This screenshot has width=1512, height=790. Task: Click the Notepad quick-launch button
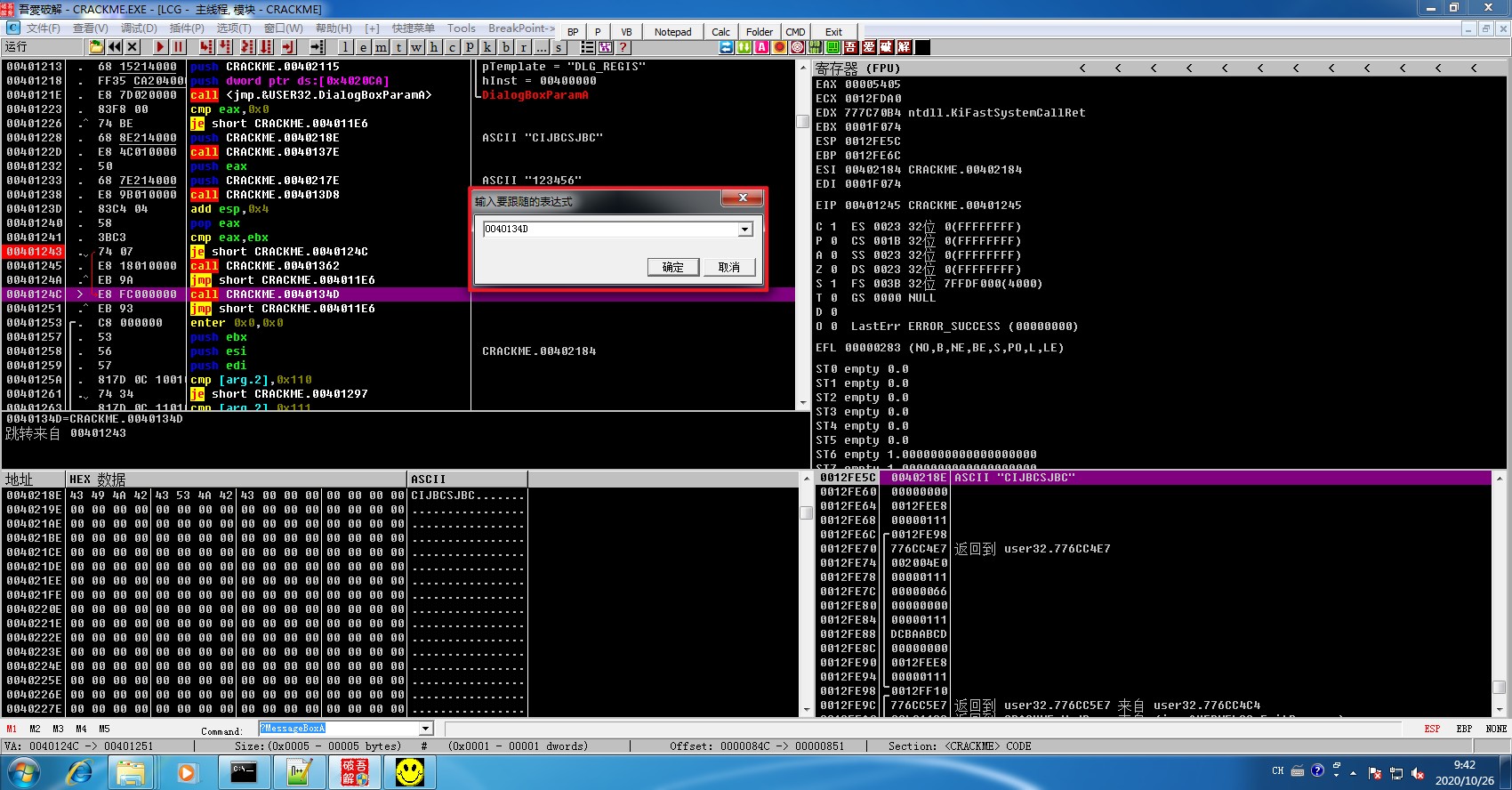pyautogui.click(x=673, y=32)
